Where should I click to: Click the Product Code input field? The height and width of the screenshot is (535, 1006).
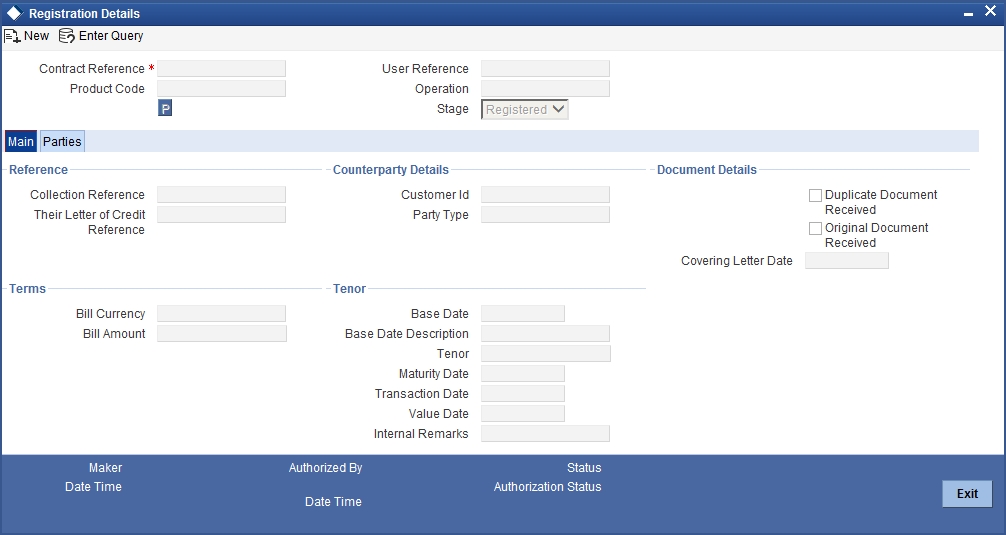(221, 89)
